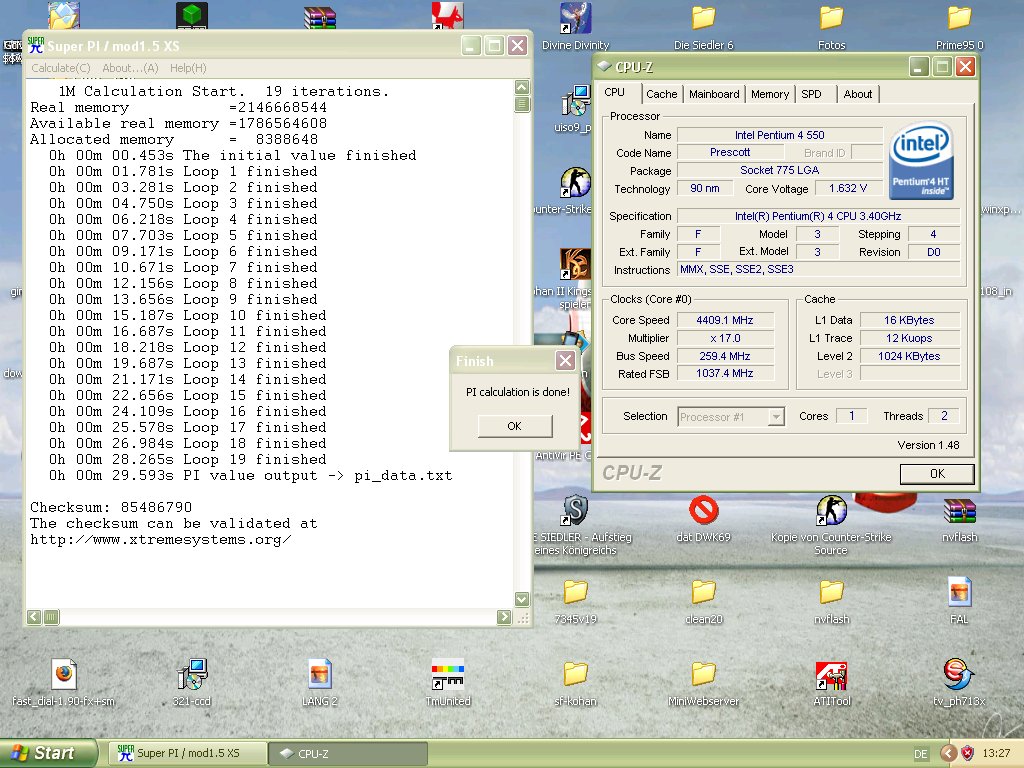
Task: Click Super PI vertical scrollbar down arrow
Action: click(522, 599)
